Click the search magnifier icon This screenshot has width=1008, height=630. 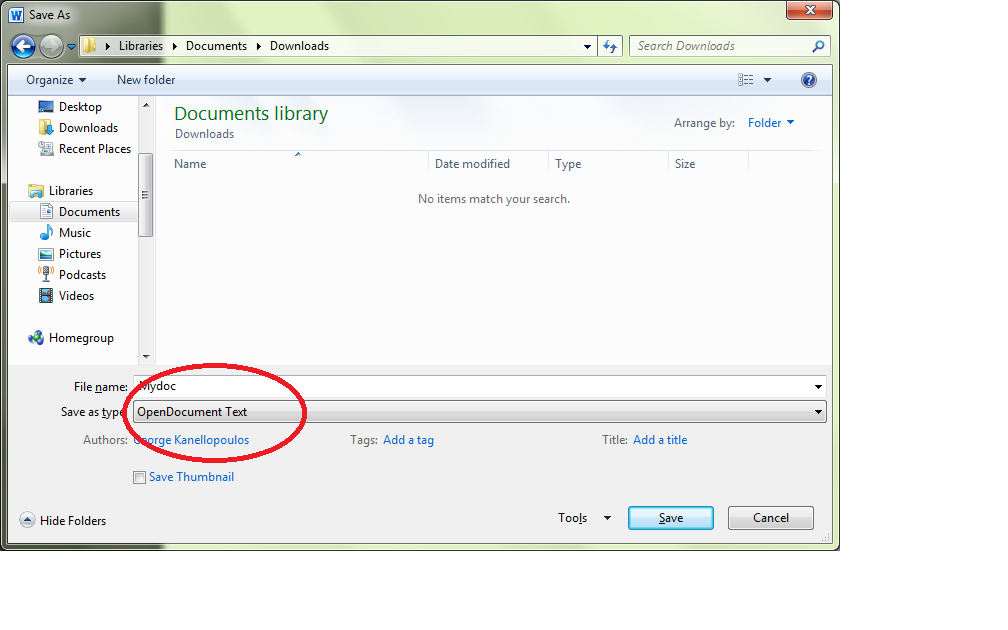818,46
